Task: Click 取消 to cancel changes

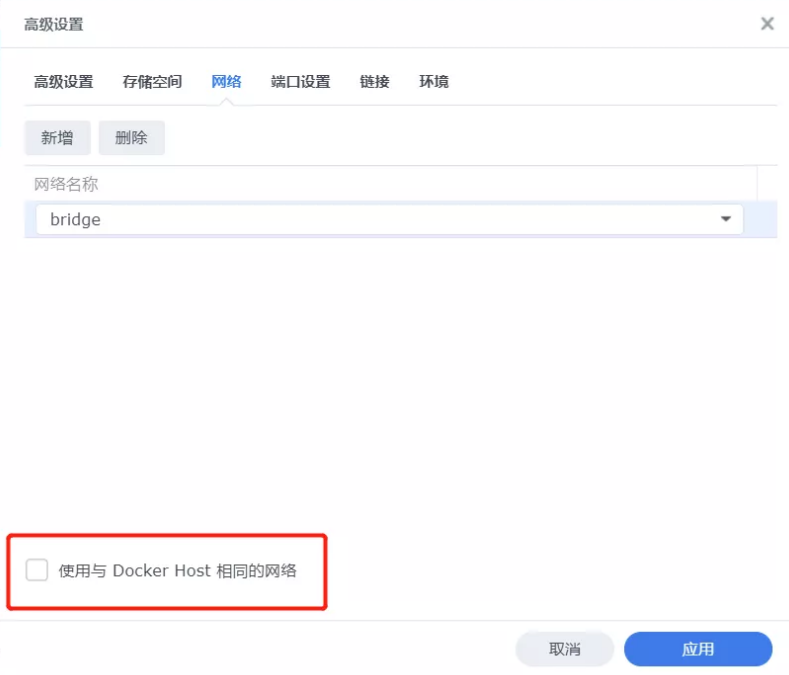Action: (565, 649)
